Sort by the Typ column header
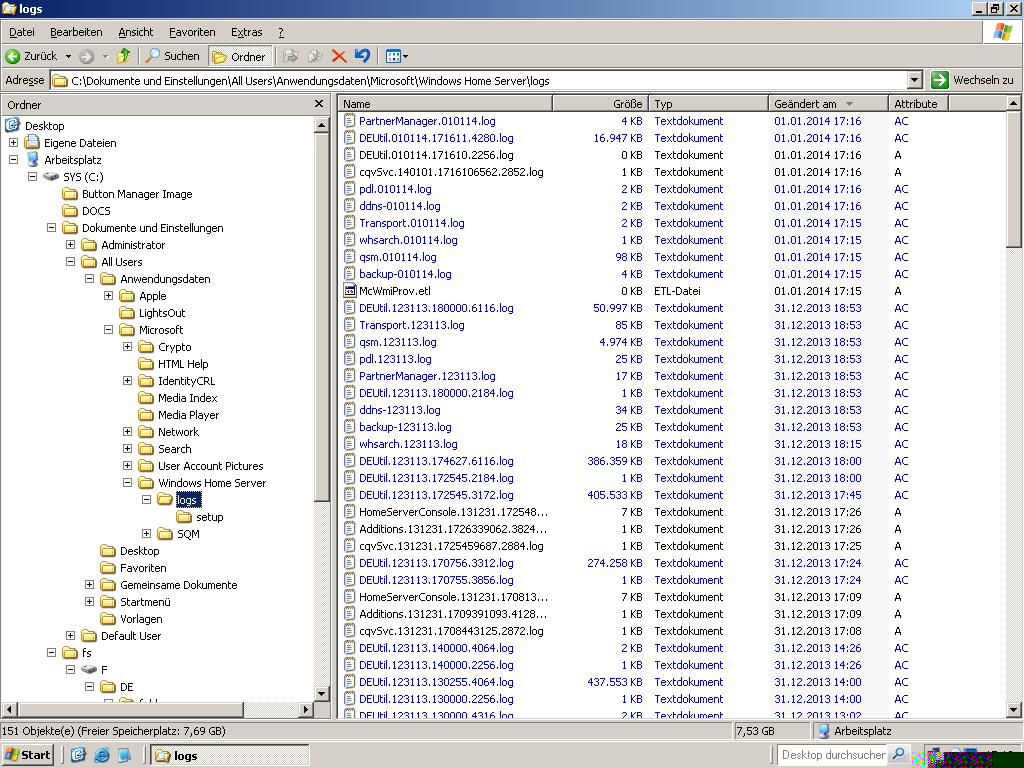 (709, 104)
